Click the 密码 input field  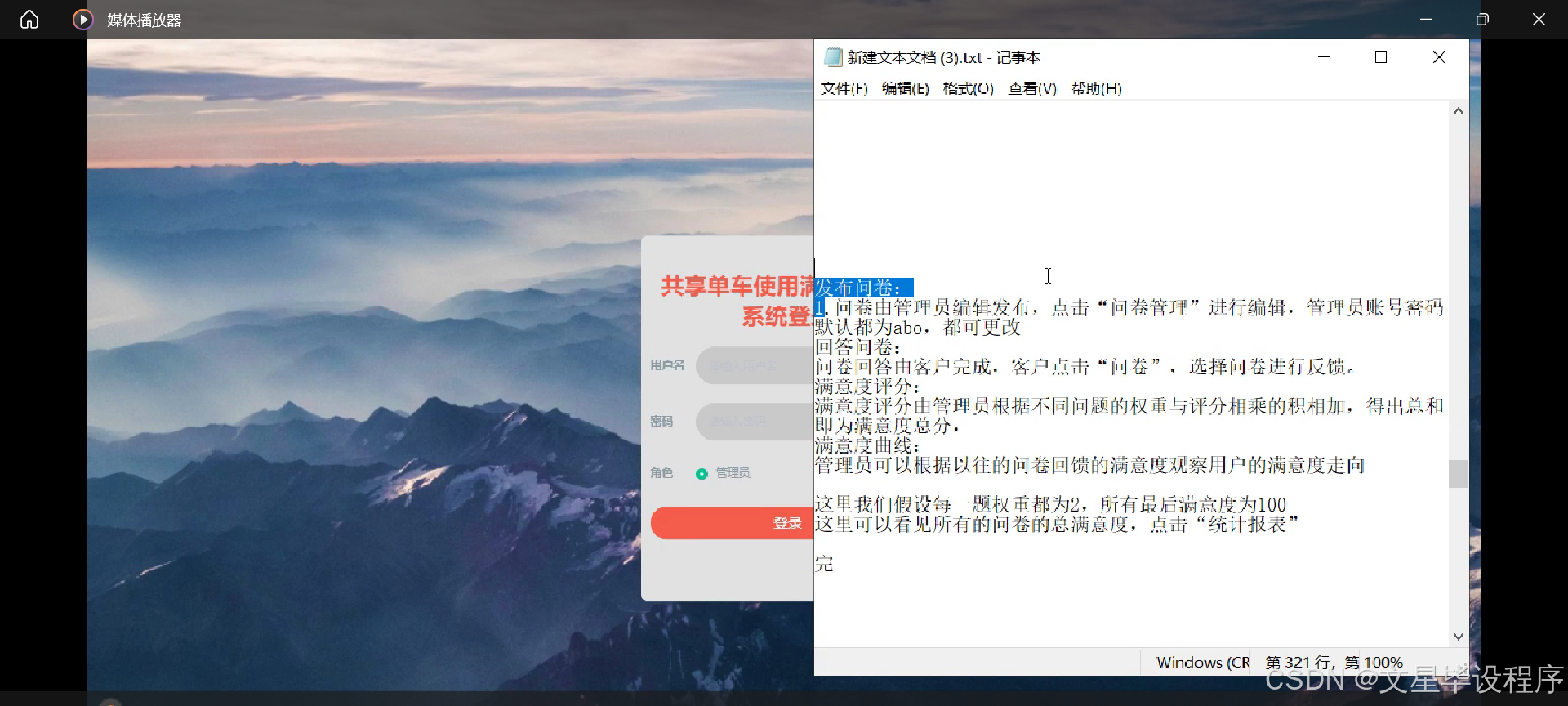[x=755, y=422]
